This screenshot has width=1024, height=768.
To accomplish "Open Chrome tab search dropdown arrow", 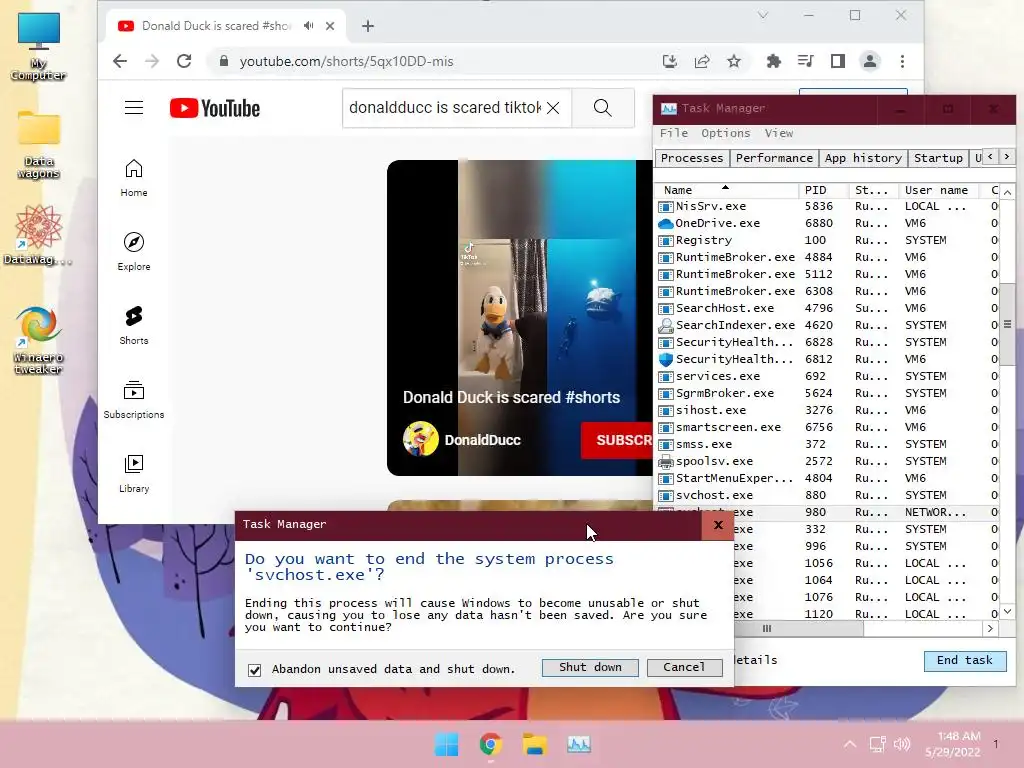I will point(763,15).
